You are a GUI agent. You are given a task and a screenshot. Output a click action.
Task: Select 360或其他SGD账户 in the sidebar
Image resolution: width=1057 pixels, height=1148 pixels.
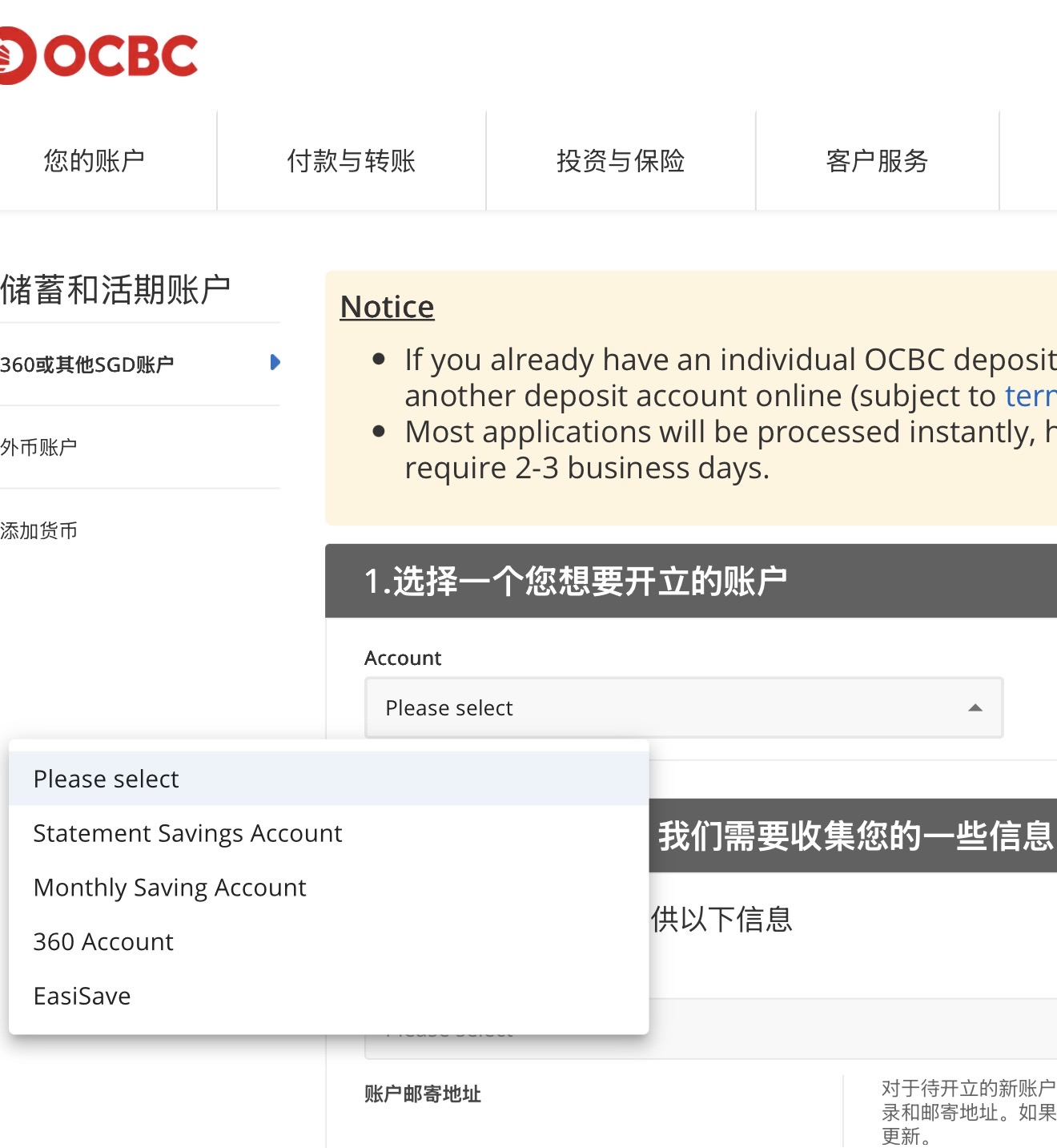[x=87, y=365]
